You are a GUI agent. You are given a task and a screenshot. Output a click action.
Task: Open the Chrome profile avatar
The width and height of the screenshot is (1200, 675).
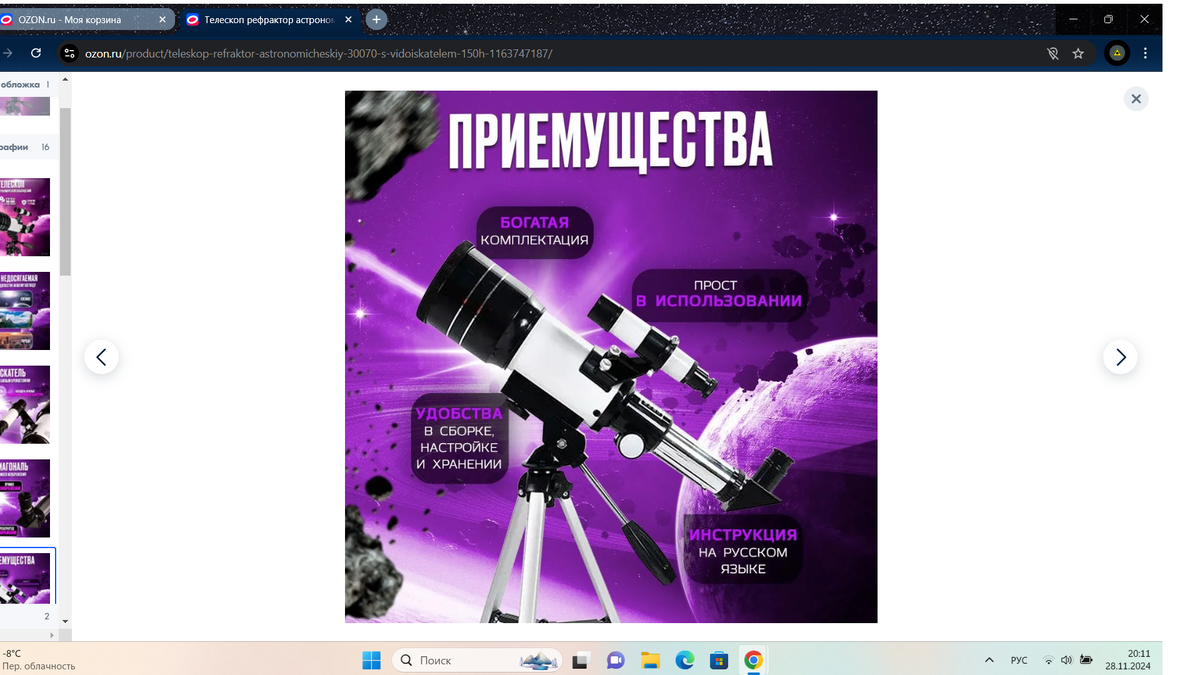click(x=1117, y=53)
